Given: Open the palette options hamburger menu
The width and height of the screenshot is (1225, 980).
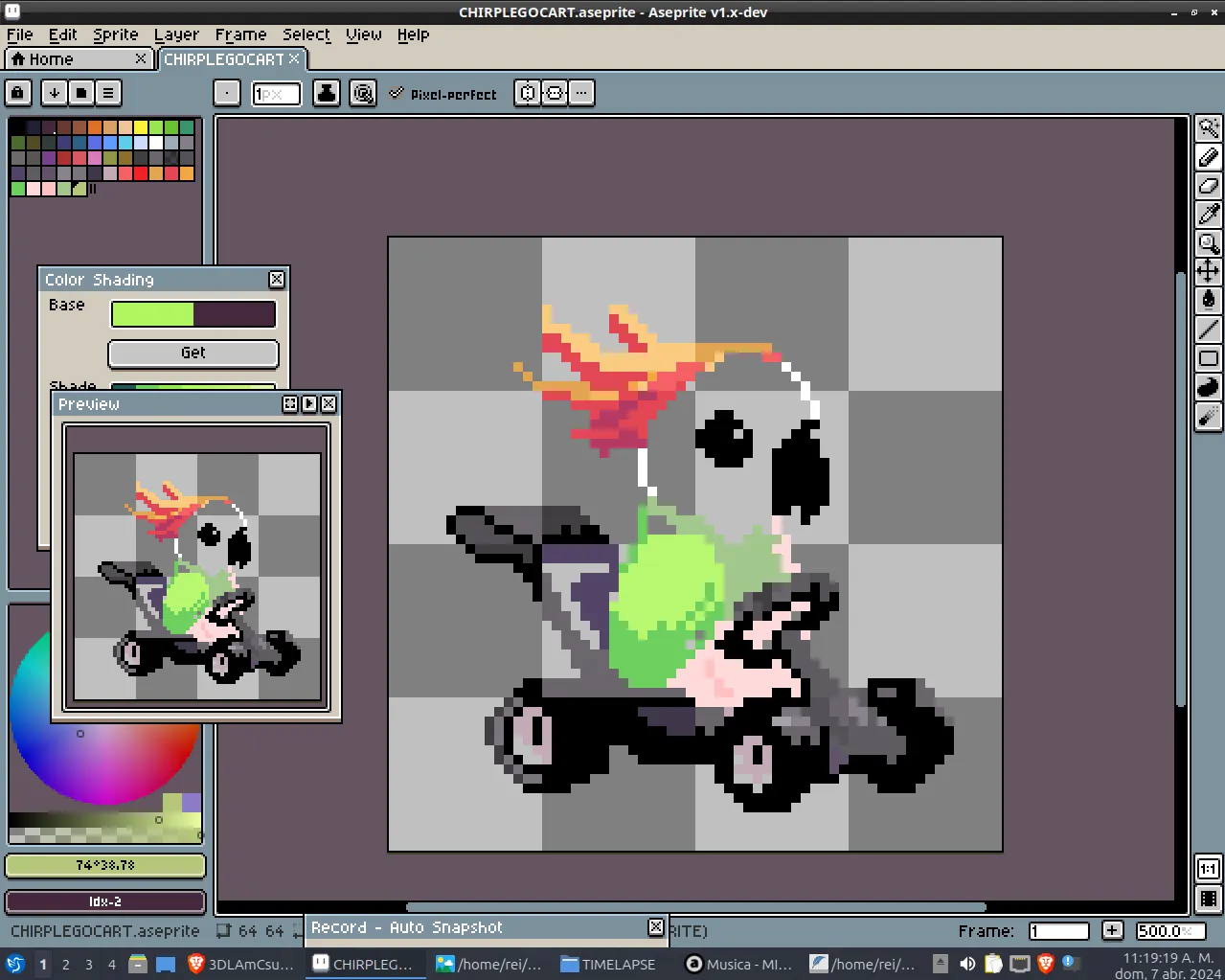Looking at the screenshot, I should 108,93.
